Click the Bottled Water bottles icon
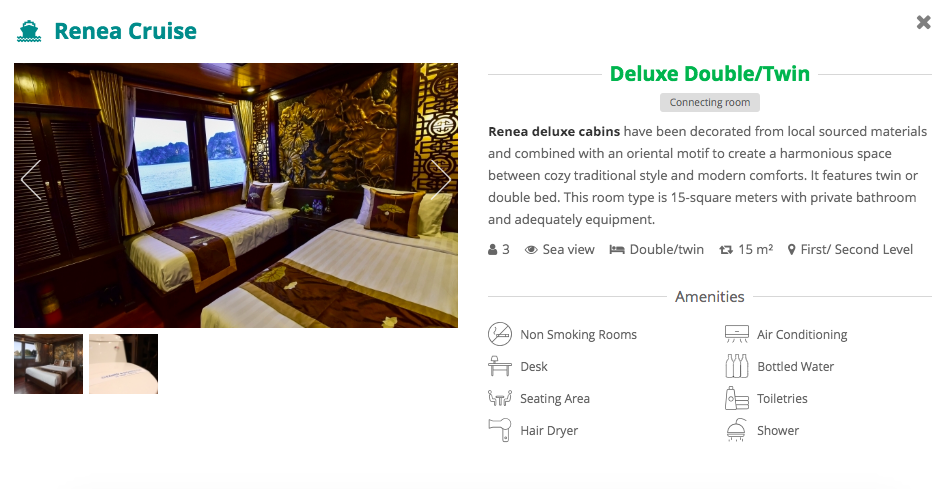The image size is (946, 489). (x=737, y=366)
